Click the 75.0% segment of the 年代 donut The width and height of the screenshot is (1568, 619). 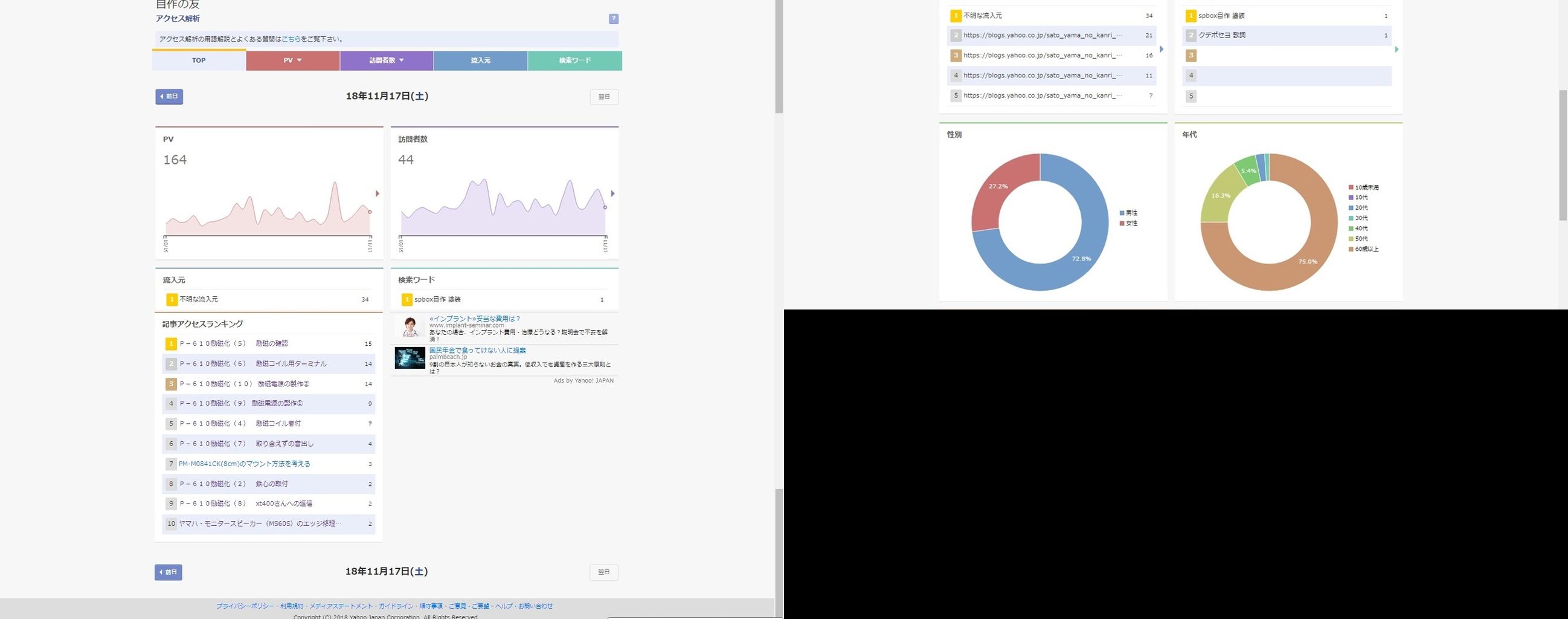pos(1308,262)
